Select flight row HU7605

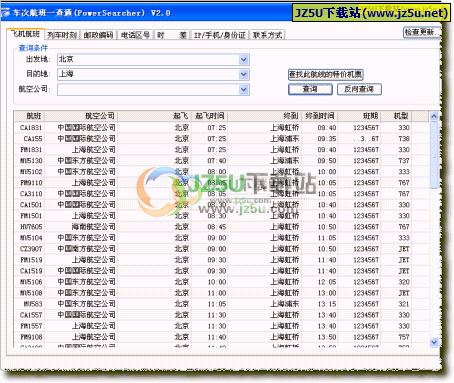pyautogui.click(x=221, y=227)
